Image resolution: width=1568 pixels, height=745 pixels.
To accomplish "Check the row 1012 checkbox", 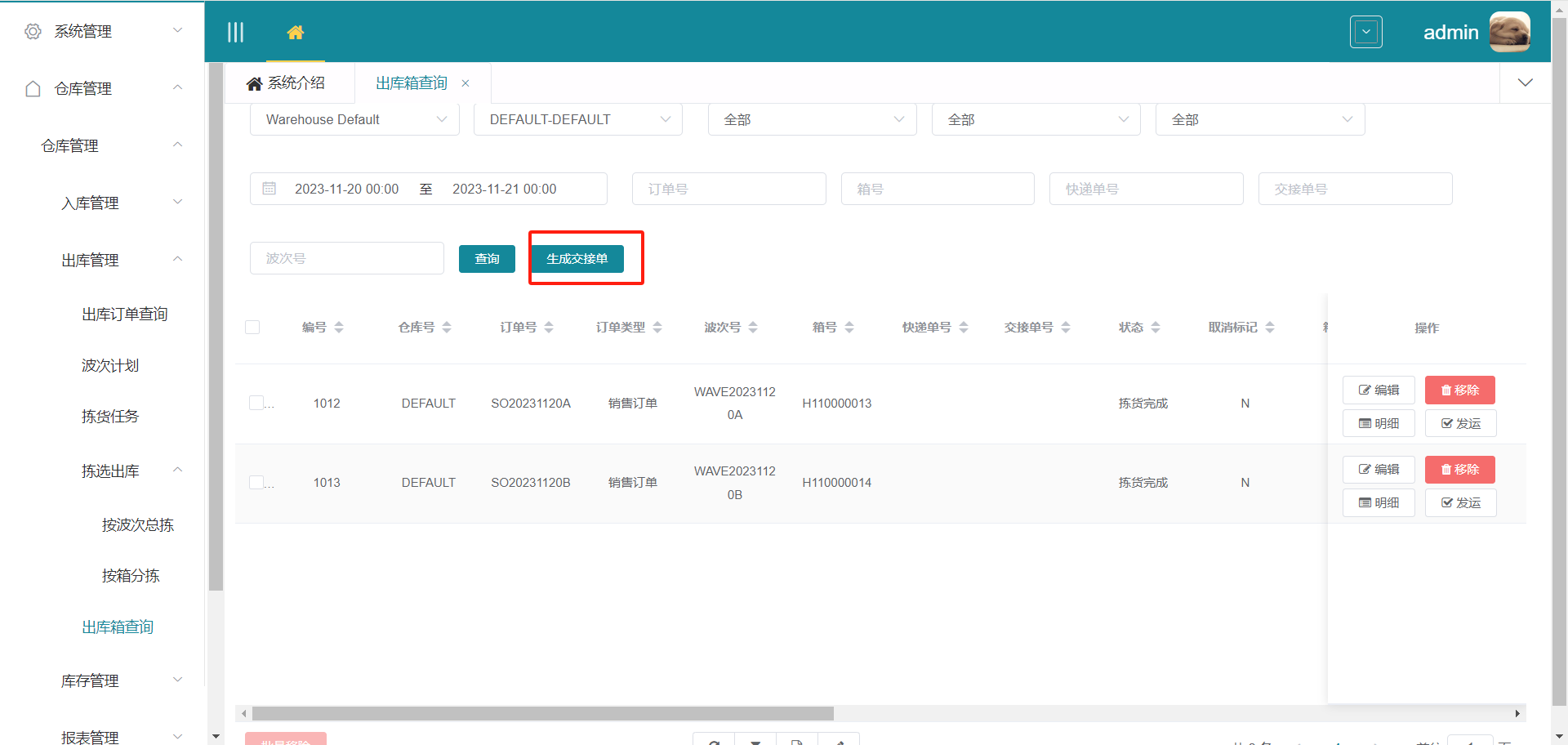I will click(x=256, y=403).
